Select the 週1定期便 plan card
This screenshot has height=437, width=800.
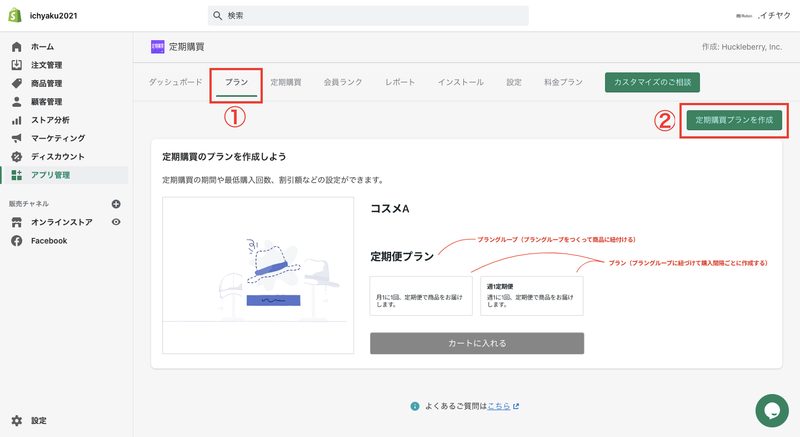click(x=532, y=296)
